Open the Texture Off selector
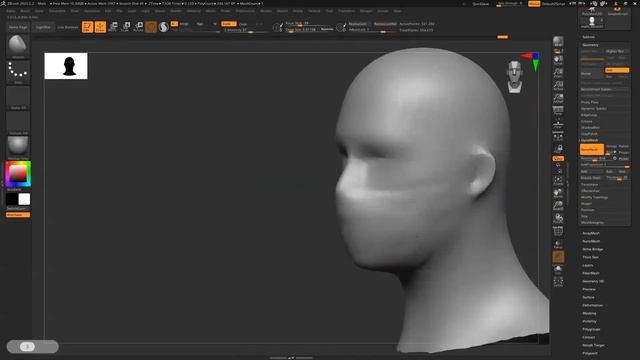 (18, 122)
